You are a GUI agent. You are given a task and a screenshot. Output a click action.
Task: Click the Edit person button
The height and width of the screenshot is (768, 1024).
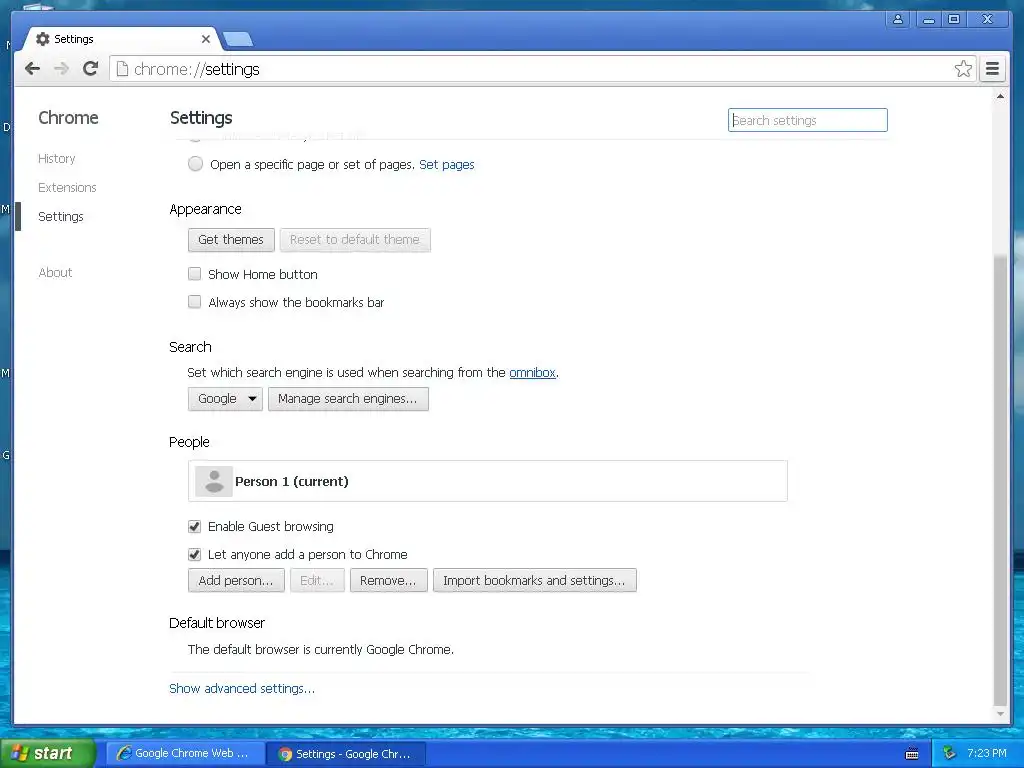317,581
